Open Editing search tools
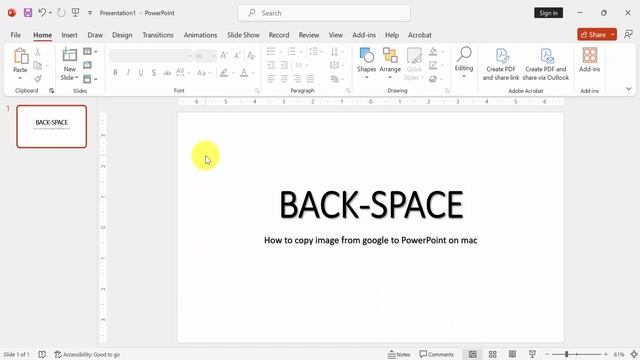The height and width of the screenshot is (360, 640). [464, 62]
